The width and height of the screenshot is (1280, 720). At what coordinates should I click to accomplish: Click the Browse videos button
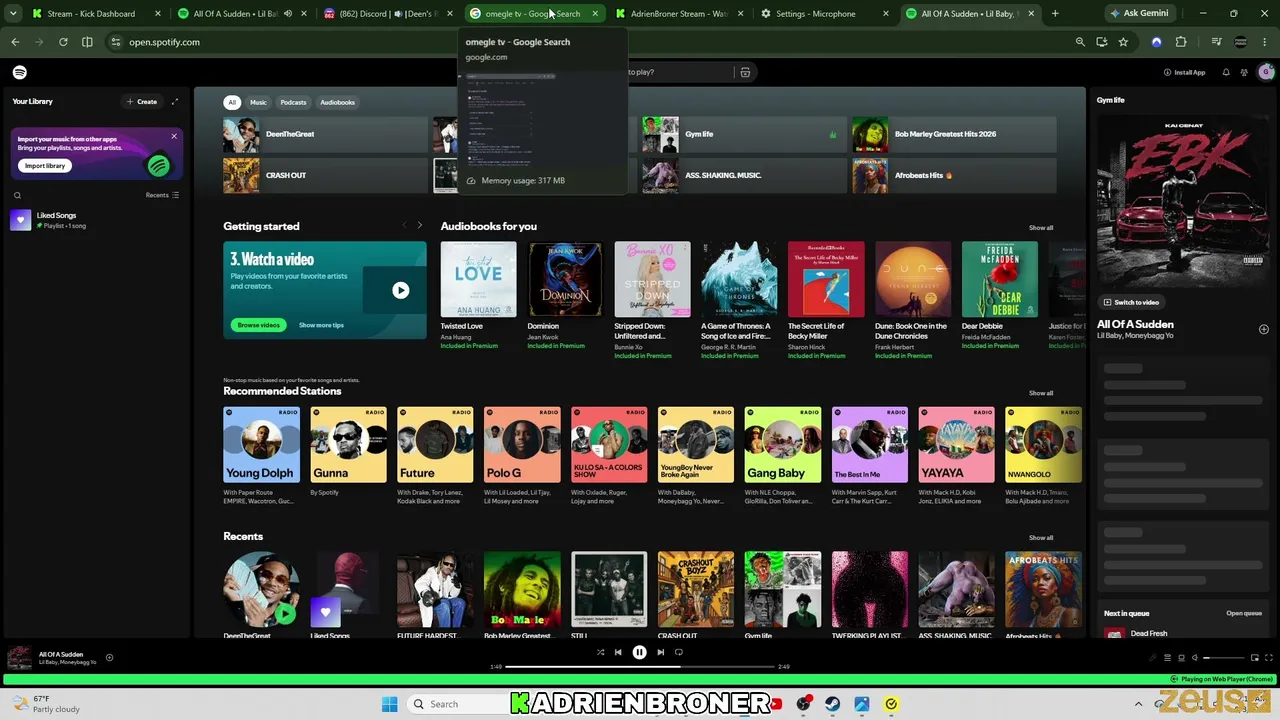(x=259, y=325)
